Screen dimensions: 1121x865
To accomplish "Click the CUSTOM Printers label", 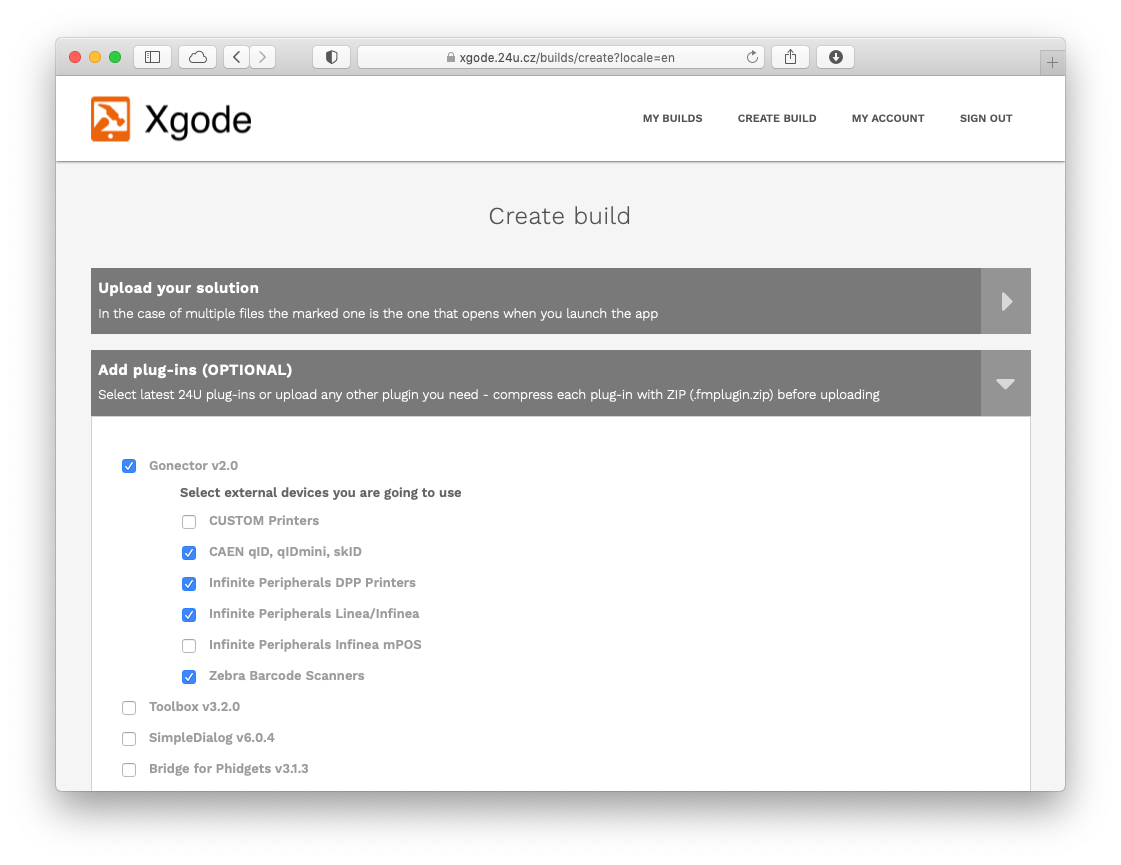I will pyautogui.click(x=264, y=520).
